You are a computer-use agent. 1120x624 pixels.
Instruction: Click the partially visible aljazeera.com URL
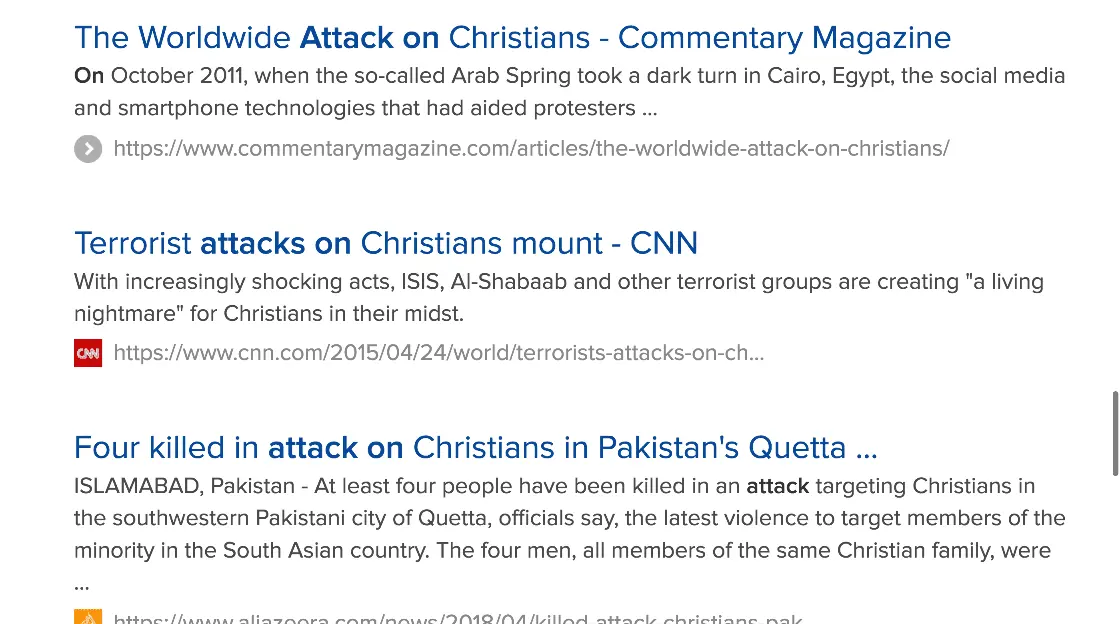click(457, 619)
